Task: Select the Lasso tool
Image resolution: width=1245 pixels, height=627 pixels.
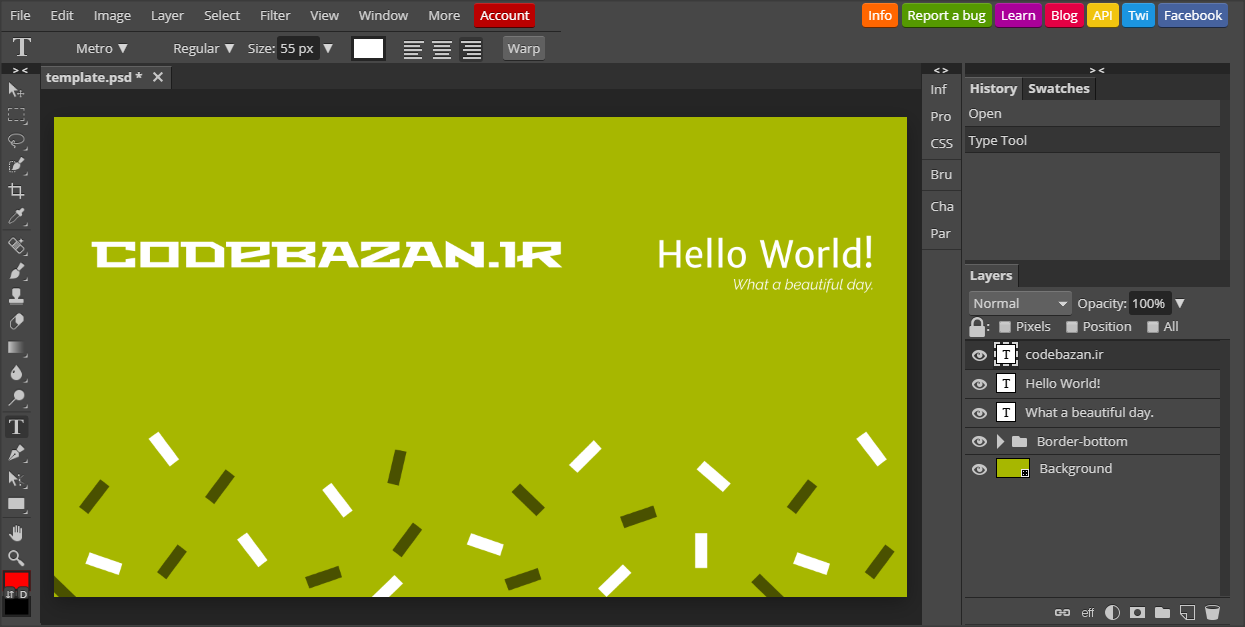Action: (17, 140)
